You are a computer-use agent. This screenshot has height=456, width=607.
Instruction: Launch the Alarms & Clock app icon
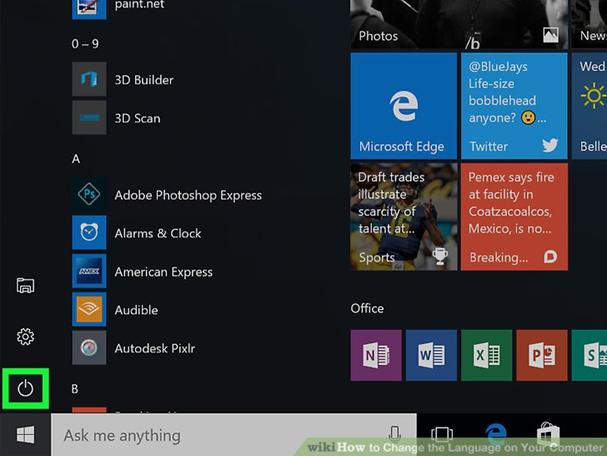[x=89, y=232]
